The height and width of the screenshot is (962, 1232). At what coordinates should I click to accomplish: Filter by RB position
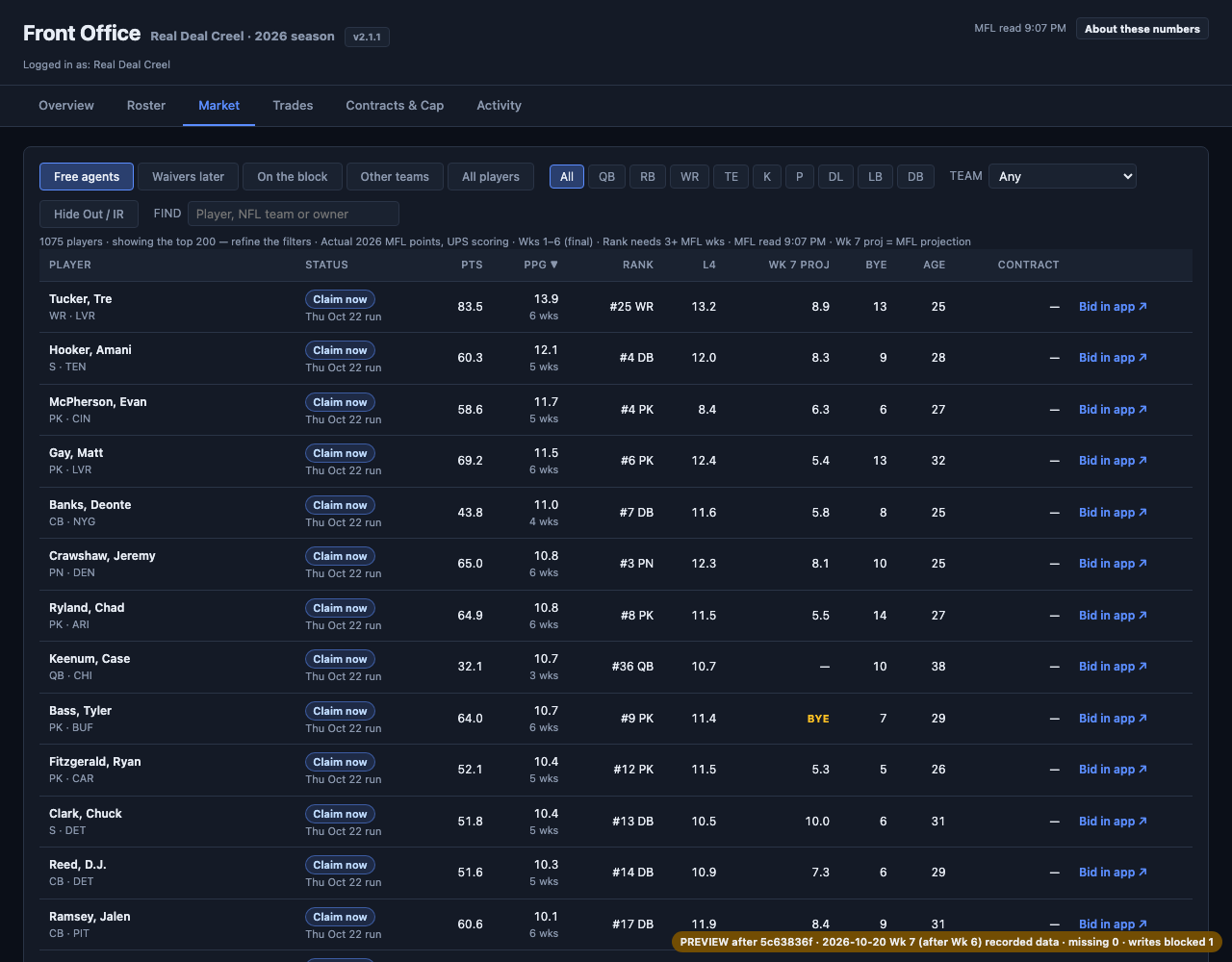(x=648, y=177)
